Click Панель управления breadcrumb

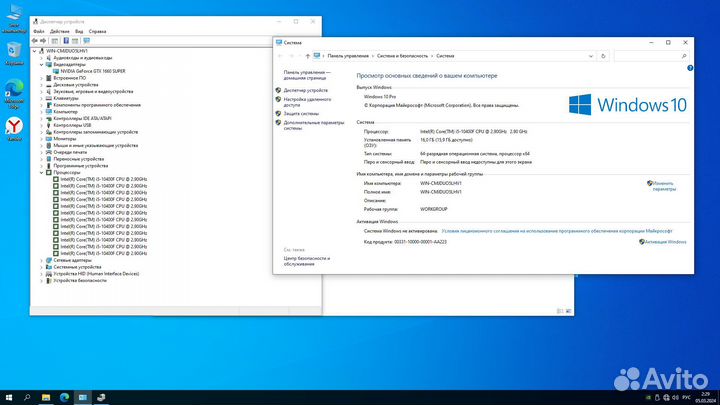pyautogui.click(x=348, y=56)
